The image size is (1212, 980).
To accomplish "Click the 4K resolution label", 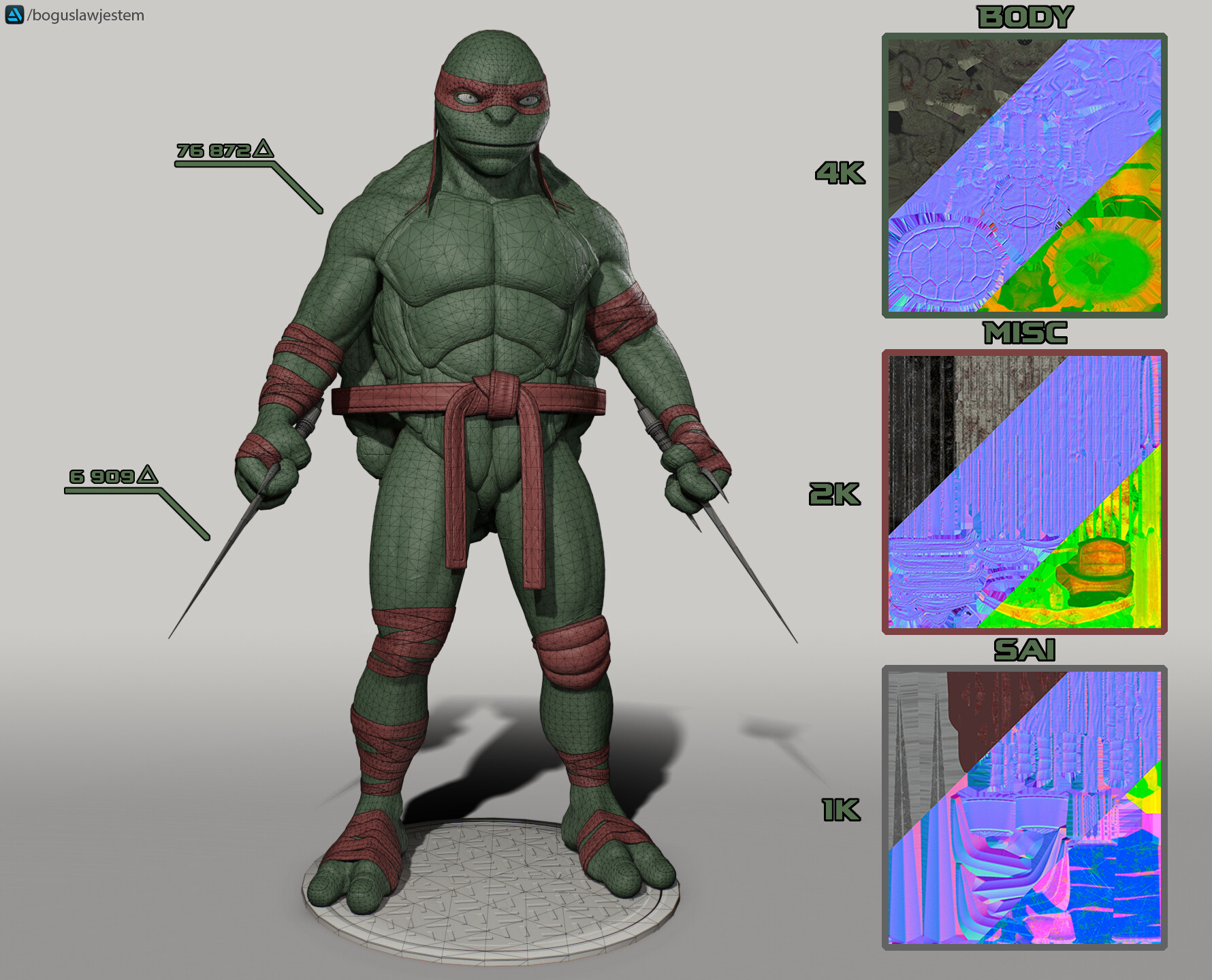I will coord(840,173).
